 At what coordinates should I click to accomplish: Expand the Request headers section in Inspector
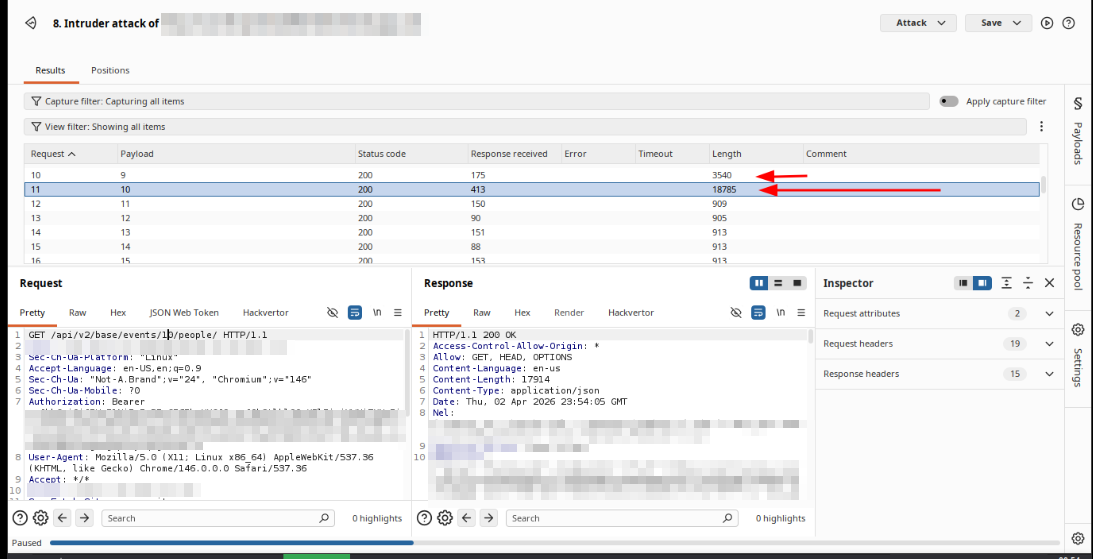1049,344
